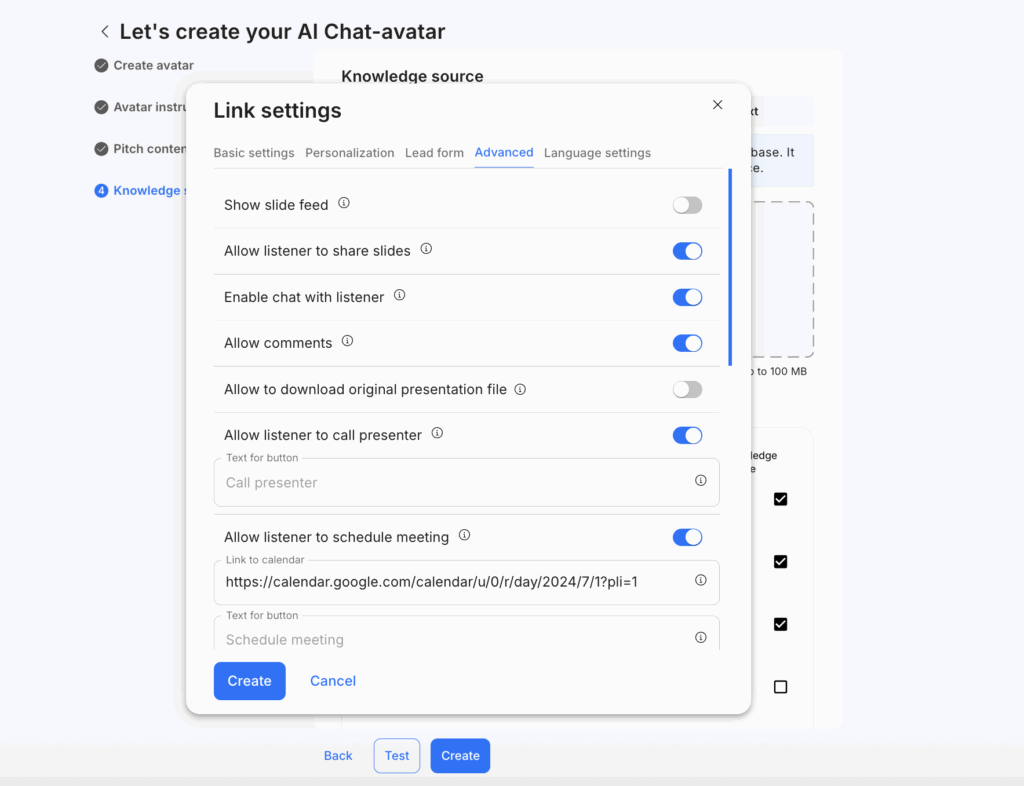Turn off Allow listener to schedule meeting

(x=687, y=537)
